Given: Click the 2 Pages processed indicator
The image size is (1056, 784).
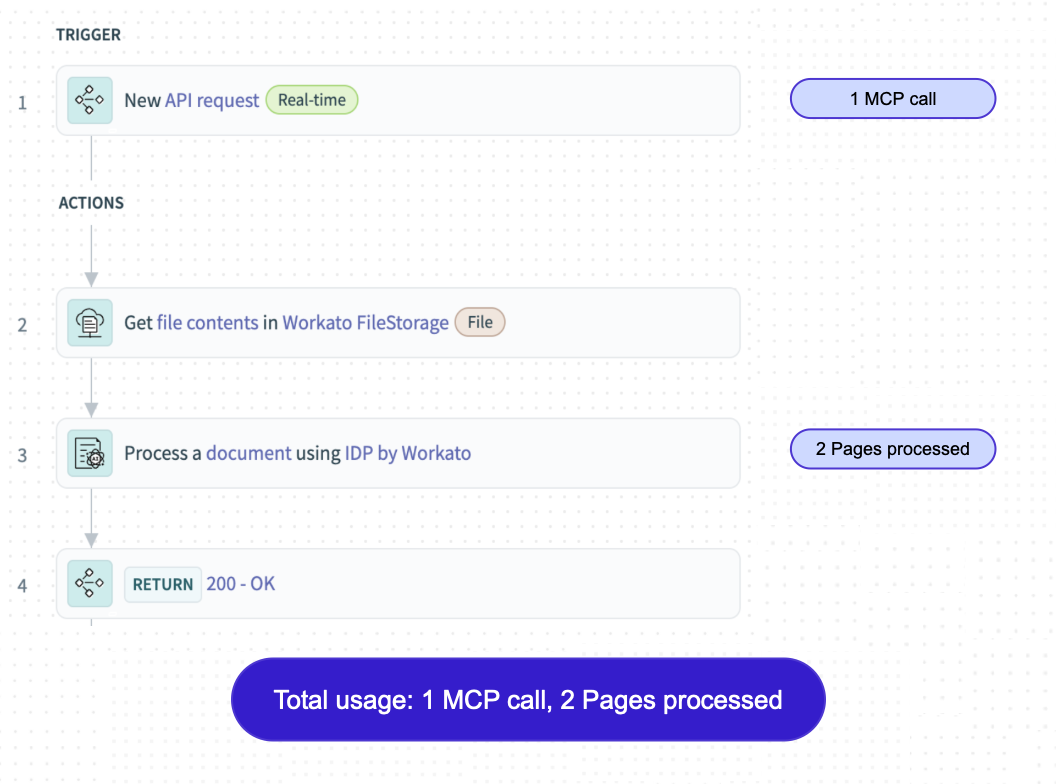Looking at the screenshot, I should coord(892,449).
